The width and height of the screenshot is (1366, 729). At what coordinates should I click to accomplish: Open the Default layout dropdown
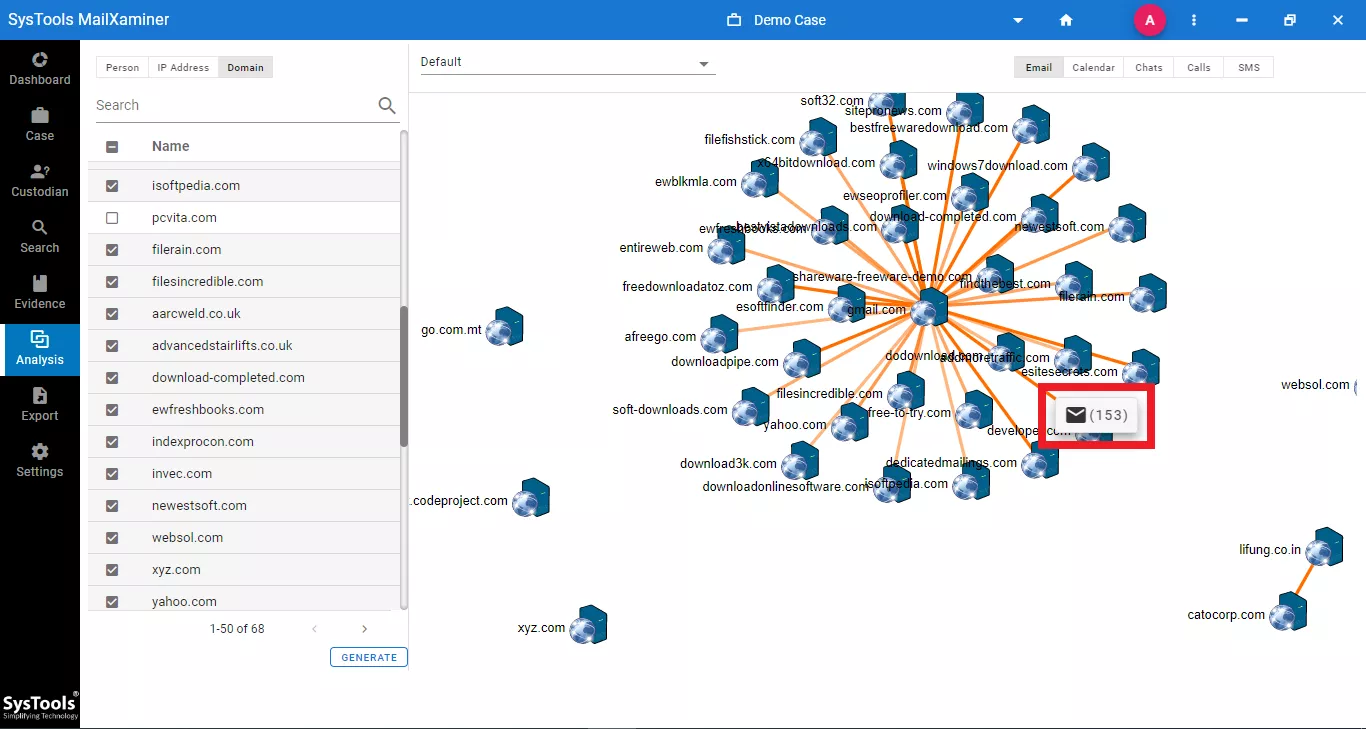[x=567, y=62]
